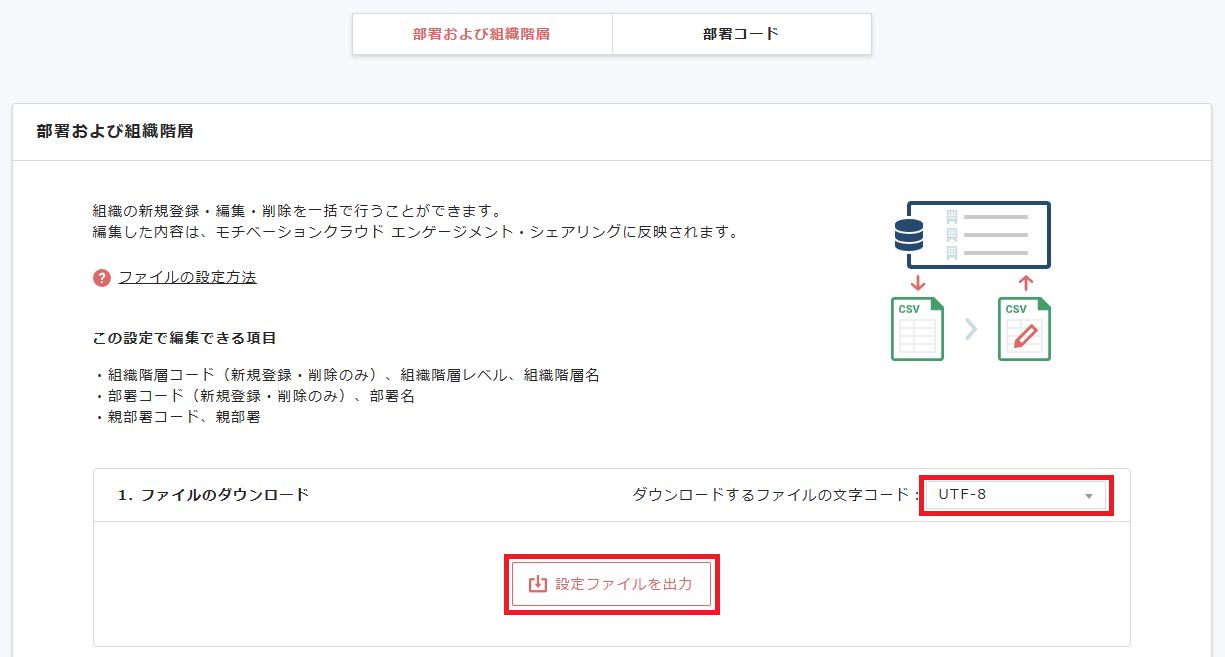Click the red question mark help icon
Viewport: 1225px width, 657px height.
point(102,276)
